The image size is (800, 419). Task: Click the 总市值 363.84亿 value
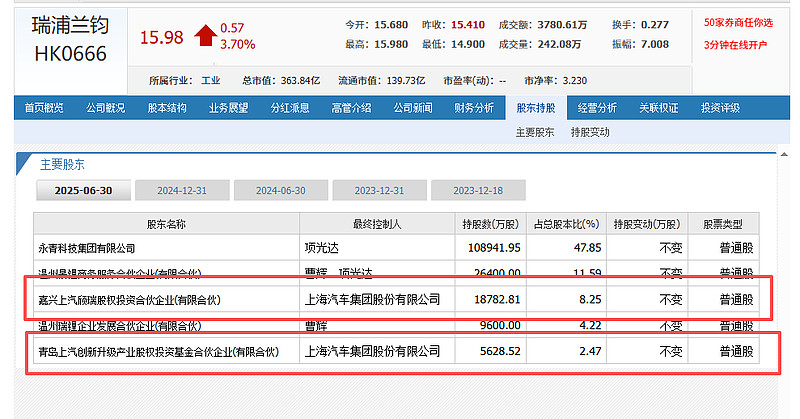pos(300,81)
